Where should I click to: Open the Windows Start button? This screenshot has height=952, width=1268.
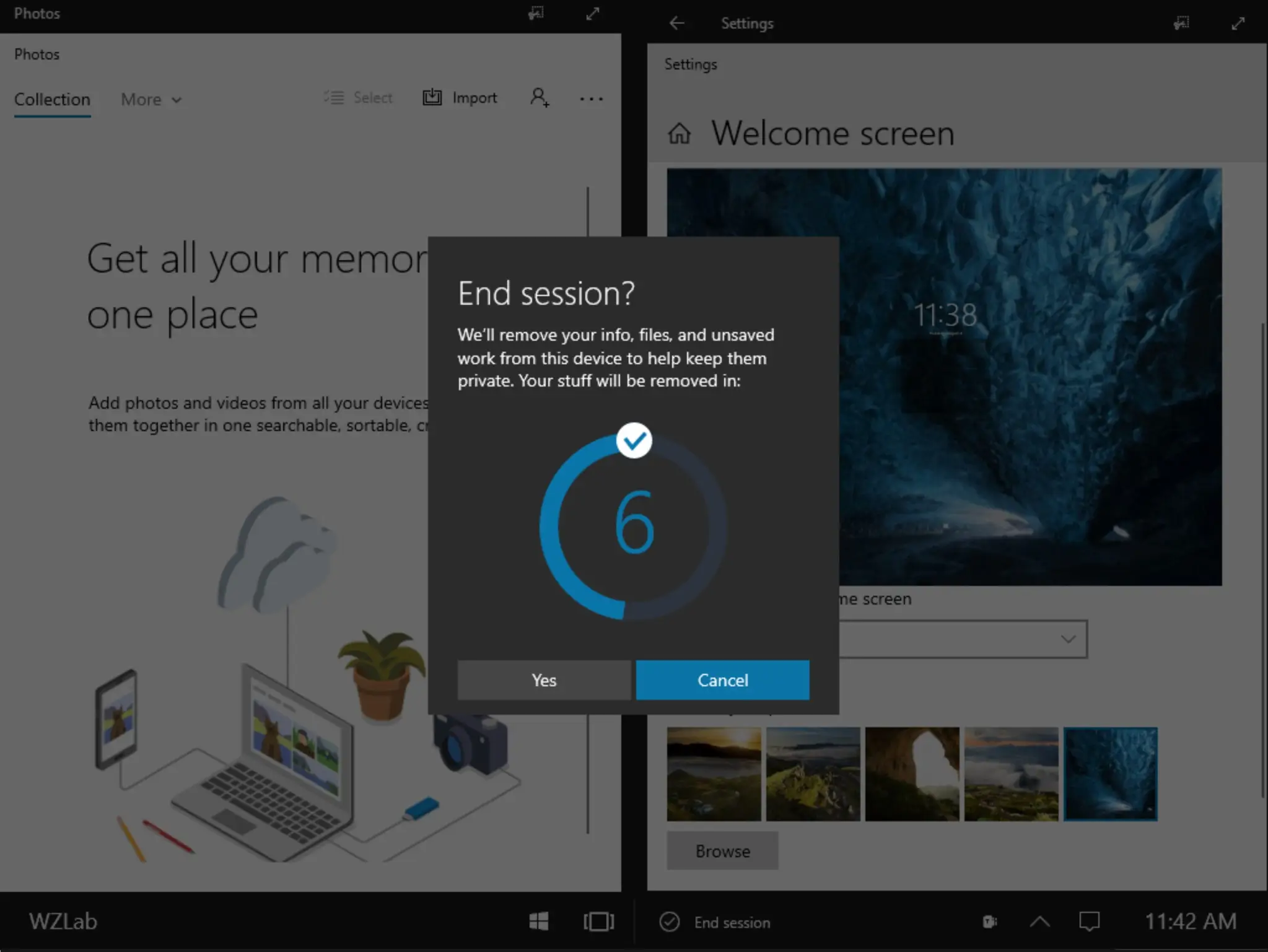(539, 922)
